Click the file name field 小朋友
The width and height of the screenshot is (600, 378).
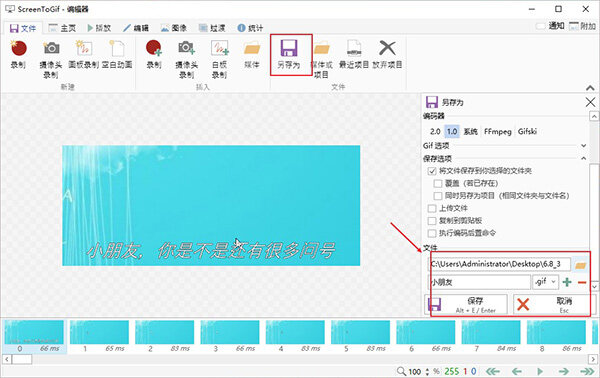(479, 282)
